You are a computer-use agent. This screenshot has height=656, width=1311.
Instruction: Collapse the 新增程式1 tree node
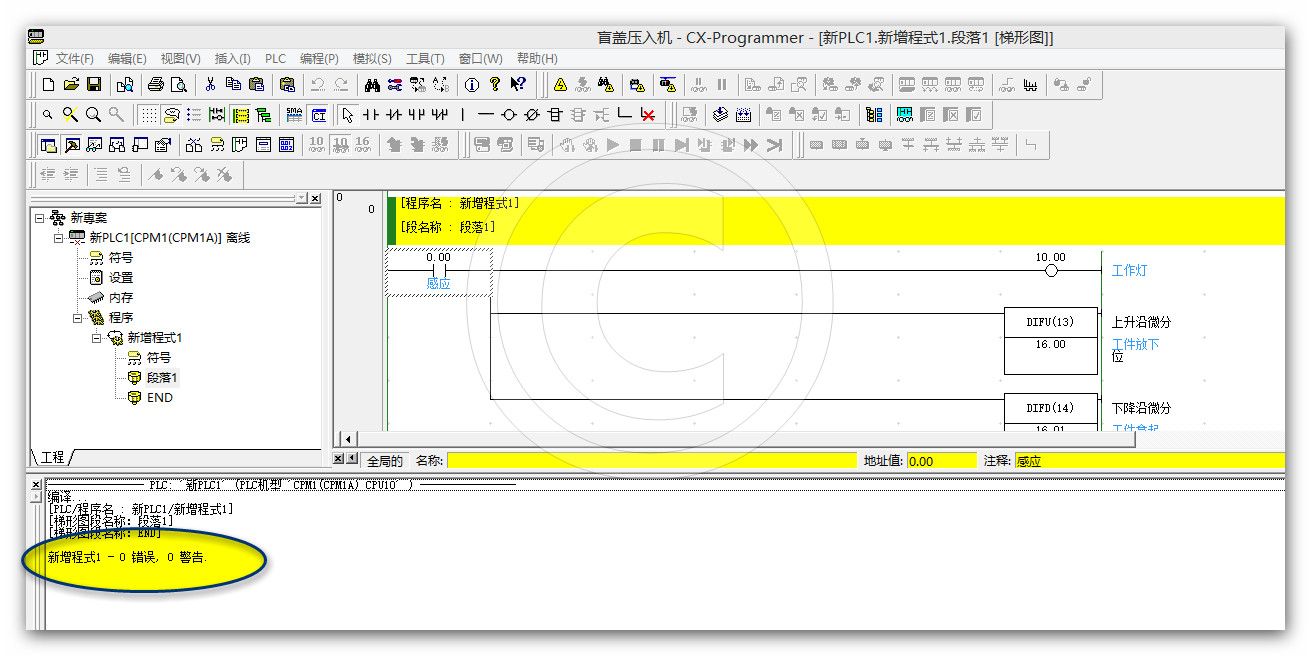click(97, 338)
